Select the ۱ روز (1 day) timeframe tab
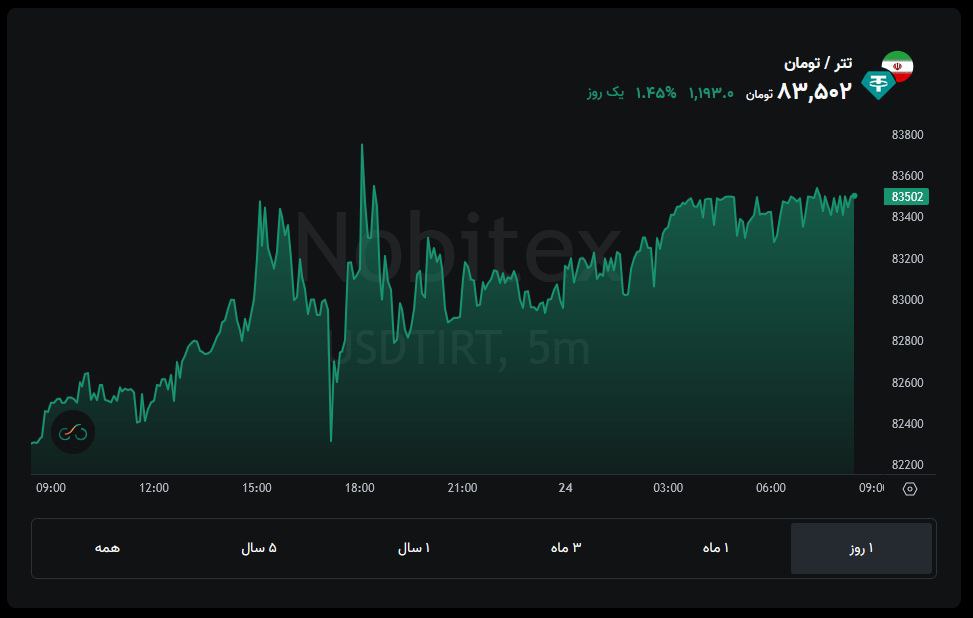The width and height of the screenshot is (973, 618). [861, 549]
